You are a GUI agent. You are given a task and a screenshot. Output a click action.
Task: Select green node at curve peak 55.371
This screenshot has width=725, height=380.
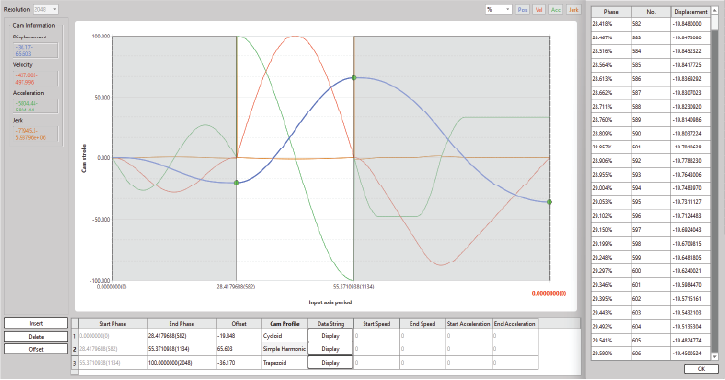tap(354, 78)
